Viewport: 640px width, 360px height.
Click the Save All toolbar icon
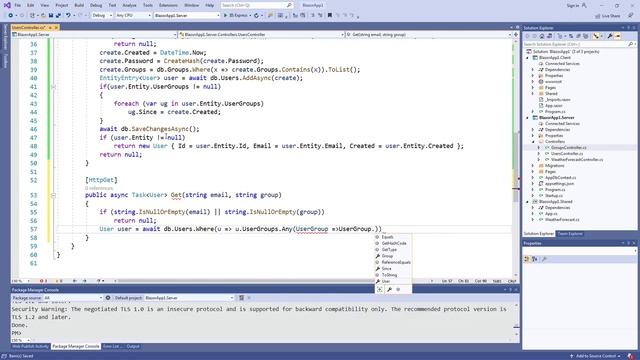58,16
